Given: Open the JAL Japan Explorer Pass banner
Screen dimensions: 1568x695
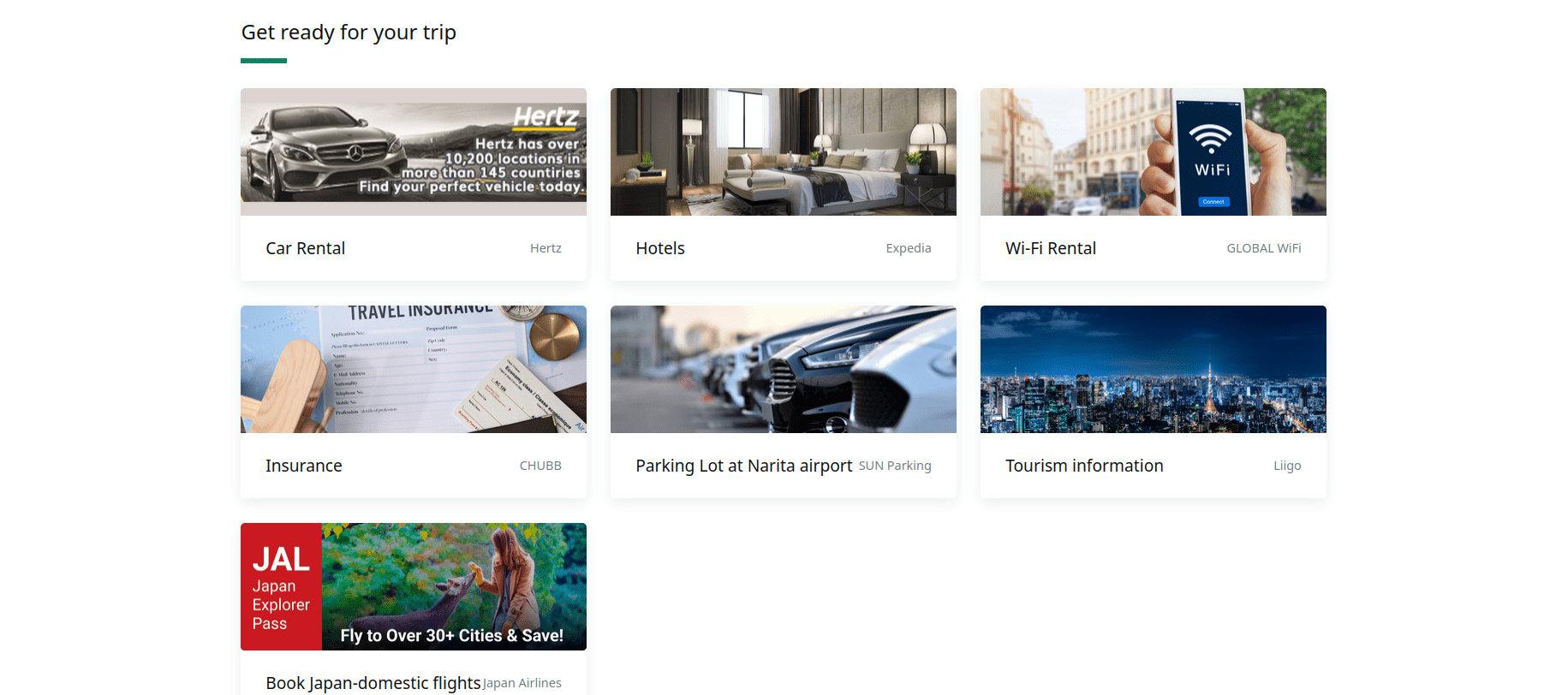Looking at the screenshot, I should point(414,586).
